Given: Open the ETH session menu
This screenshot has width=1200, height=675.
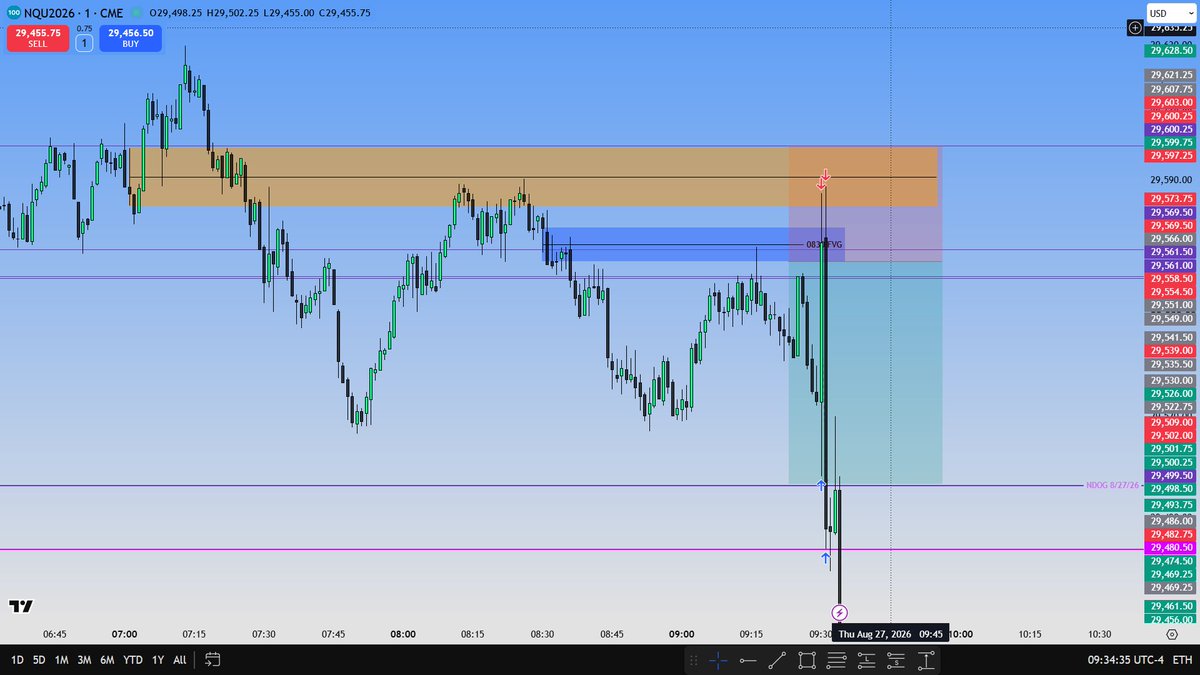Looking at the screenshot, I should [x=1180, y=660].
